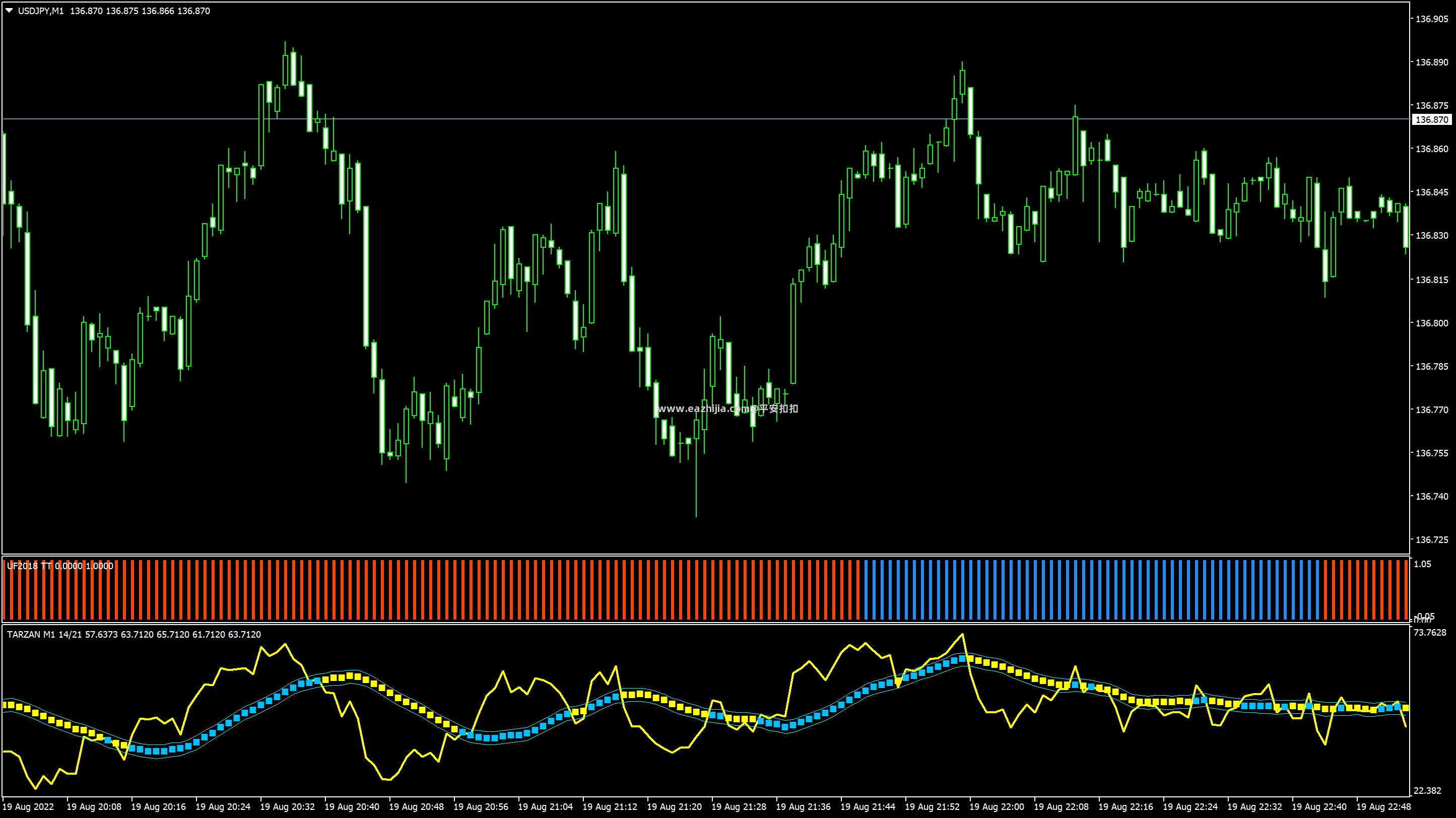
Task: Click the USDJPY,M1 symbol label
Action: (41, 11)
